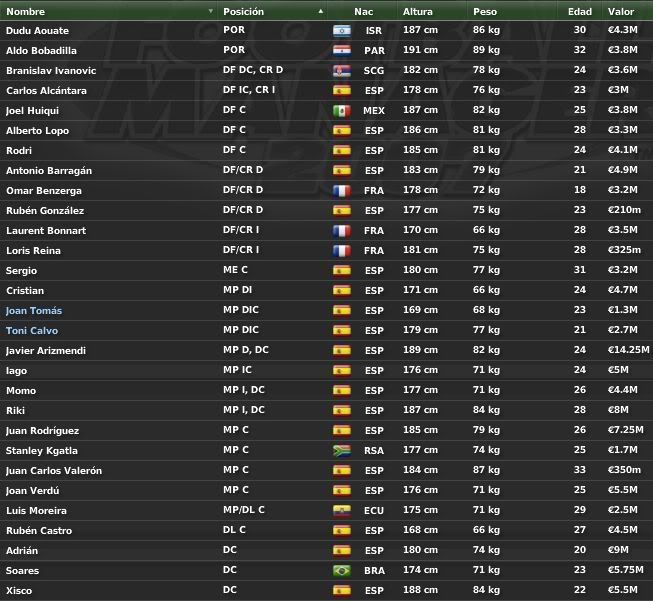This screenshot has height=601, width=653.
Task: Select the Momo player name
Action: (21, 391)
